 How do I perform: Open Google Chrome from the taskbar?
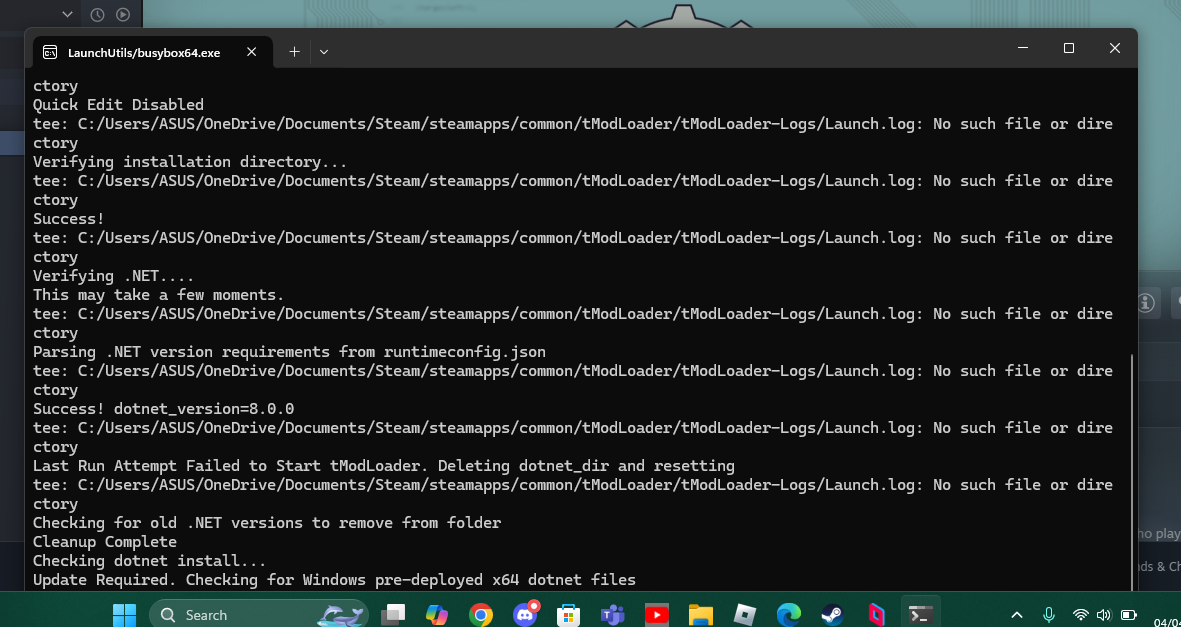tap(481, 614)
